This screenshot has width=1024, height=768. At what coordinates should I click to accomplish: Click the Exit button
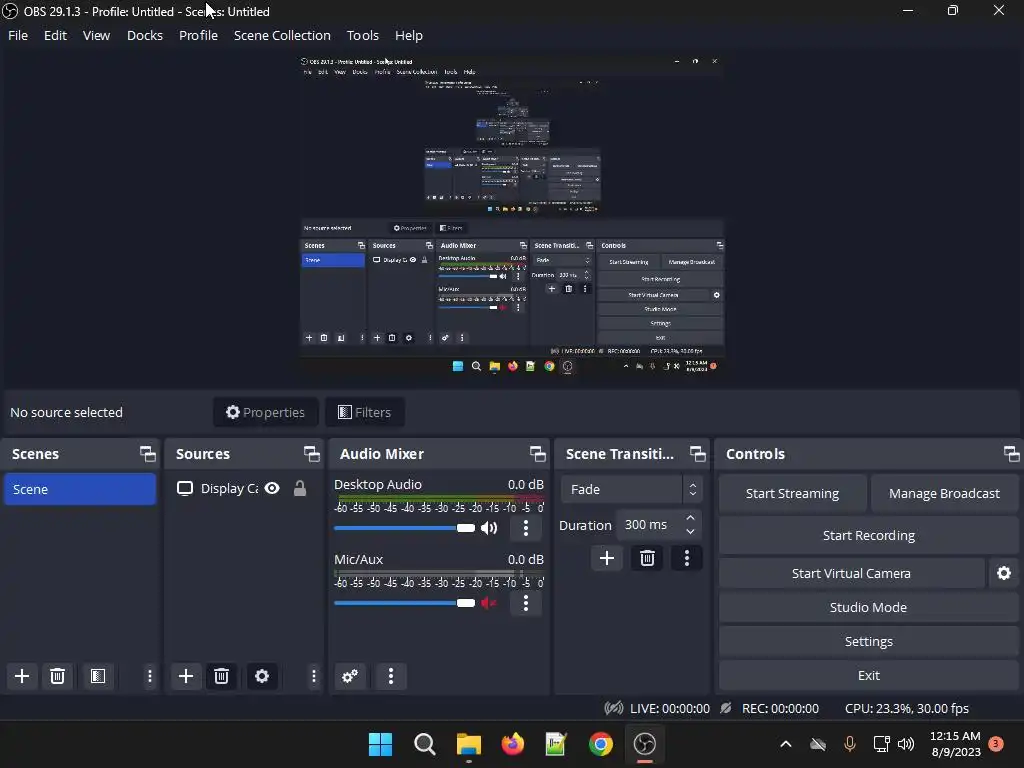coord(868,675)
